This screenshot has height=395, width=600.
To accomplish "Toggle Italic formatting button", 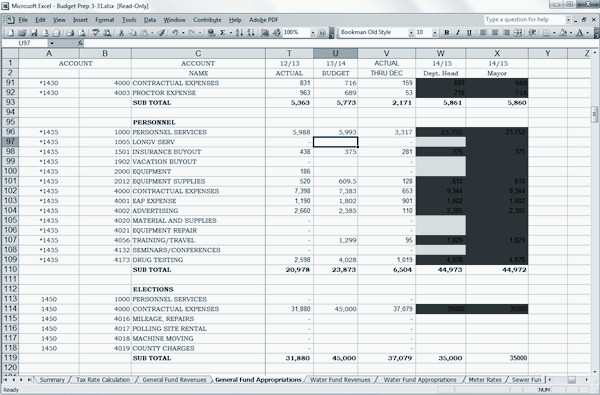I will [458, 33].
